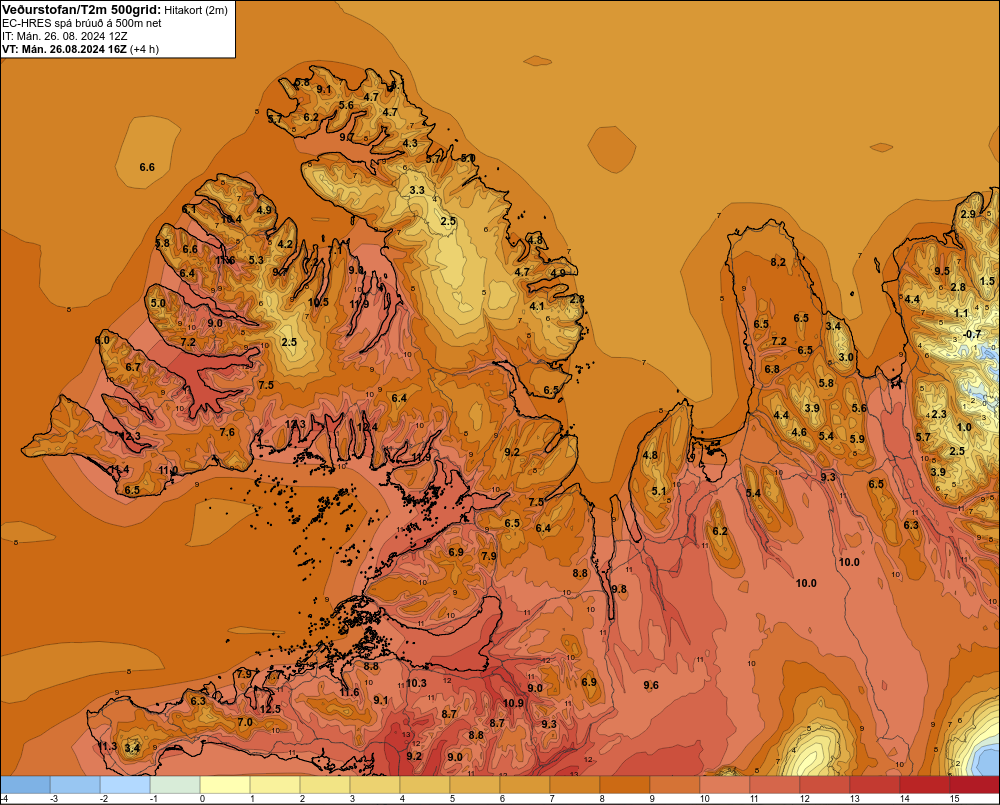Image resolution: width=1000 pixels, height=805 pixels.
Task: Select the 12.4 temperature label
Action: point(367,427)
